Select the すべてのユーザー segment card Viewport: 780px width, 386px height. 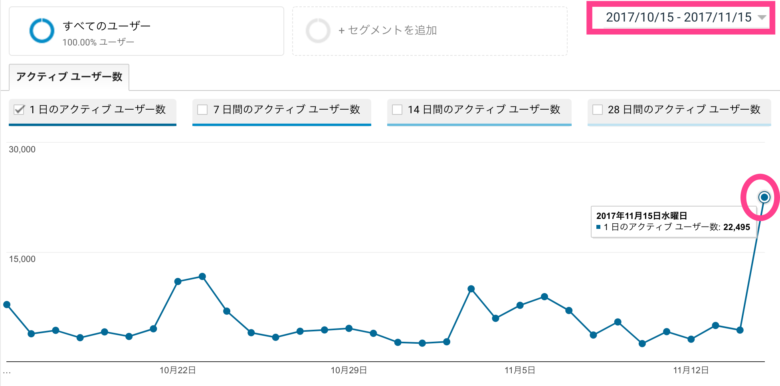[x=146, y=31]
